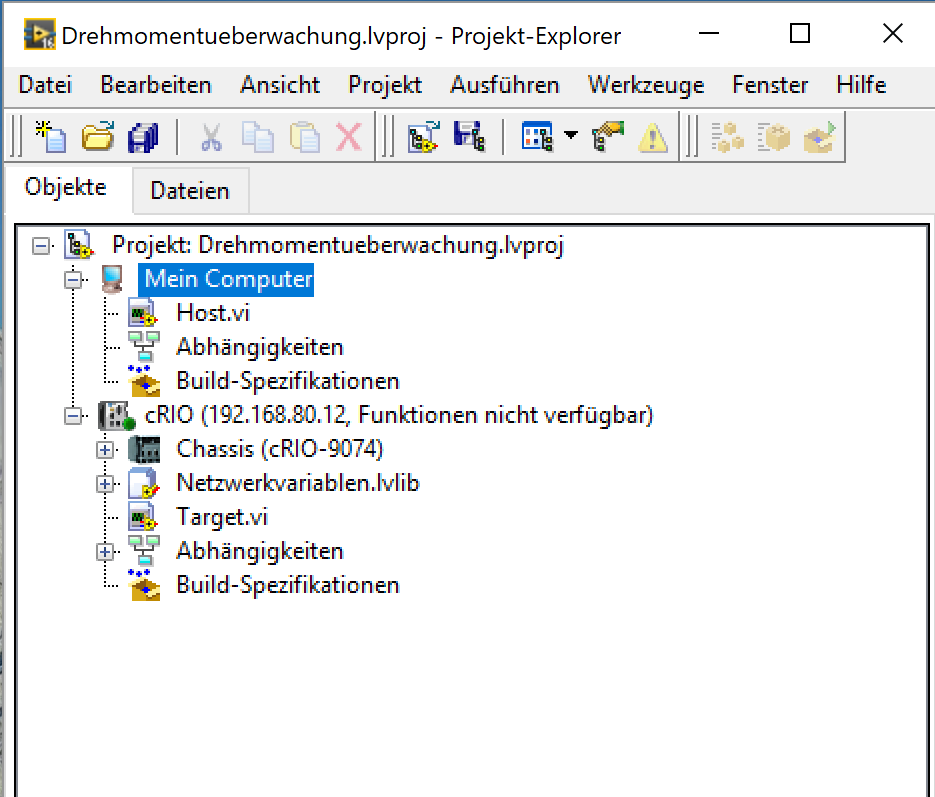Viewport: 935px width, 797px height.
Task: Click the Paste clipboard icon
Action: click(x=305, y=137)
